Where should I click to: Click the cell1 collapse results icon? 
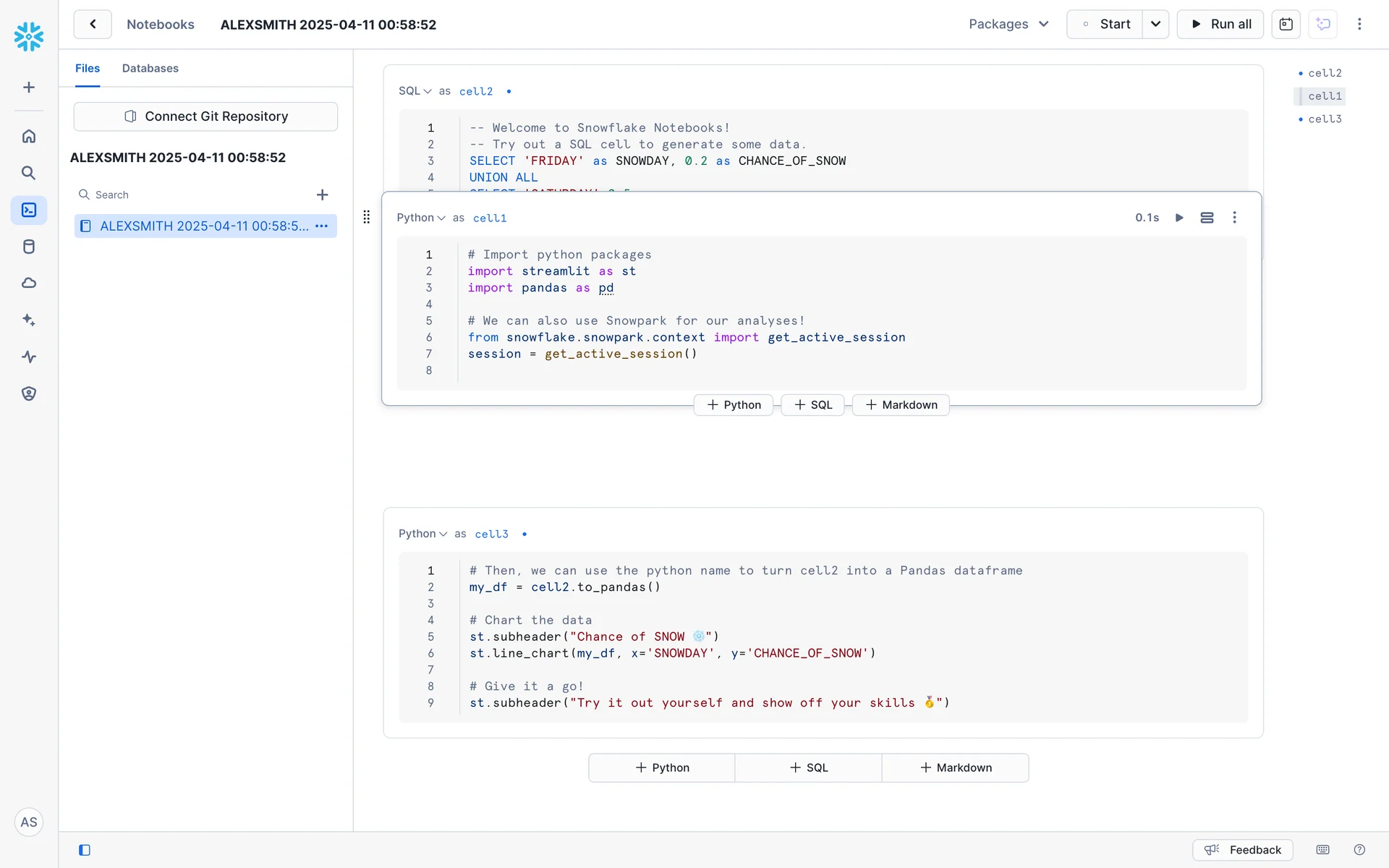tap(1207, 218)
